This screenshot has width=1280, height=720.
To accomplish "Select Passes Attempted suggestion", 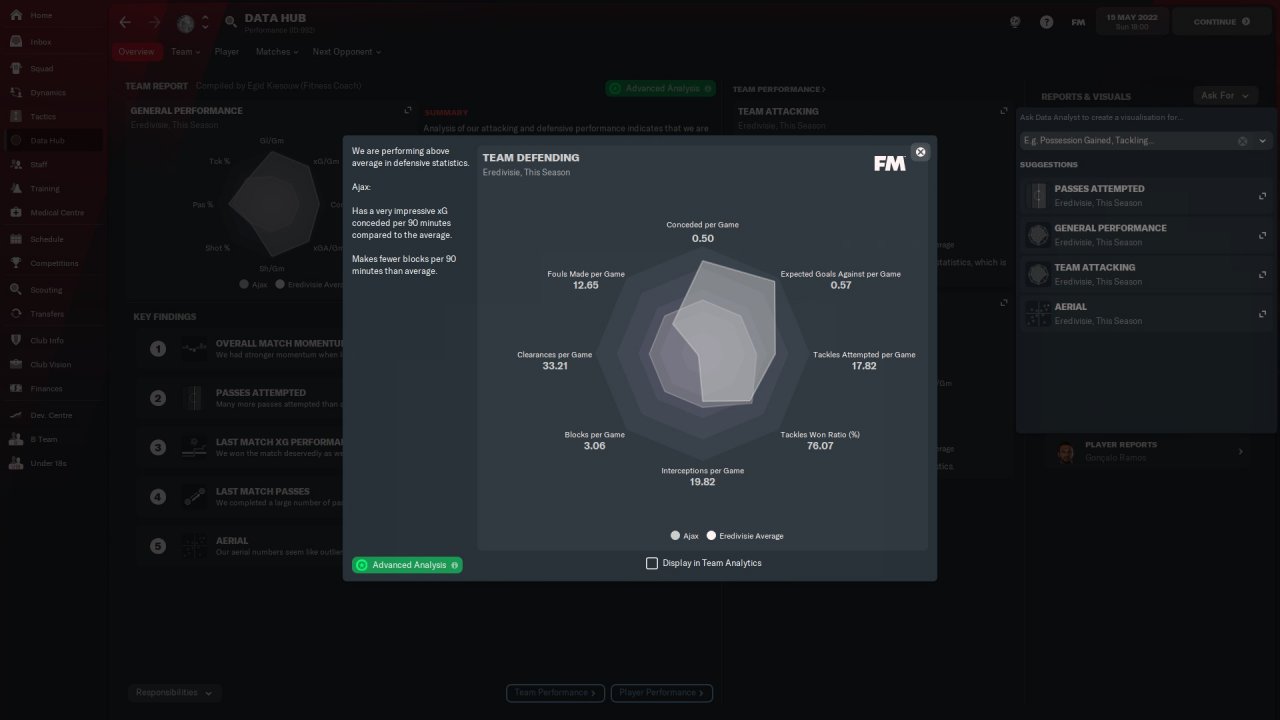I will pyautogui.click(x=1146, y=195).
